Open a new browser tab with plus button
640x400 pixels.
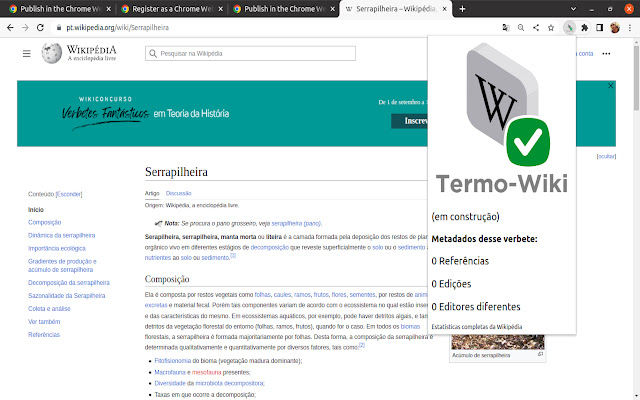[x=462, y=9]
